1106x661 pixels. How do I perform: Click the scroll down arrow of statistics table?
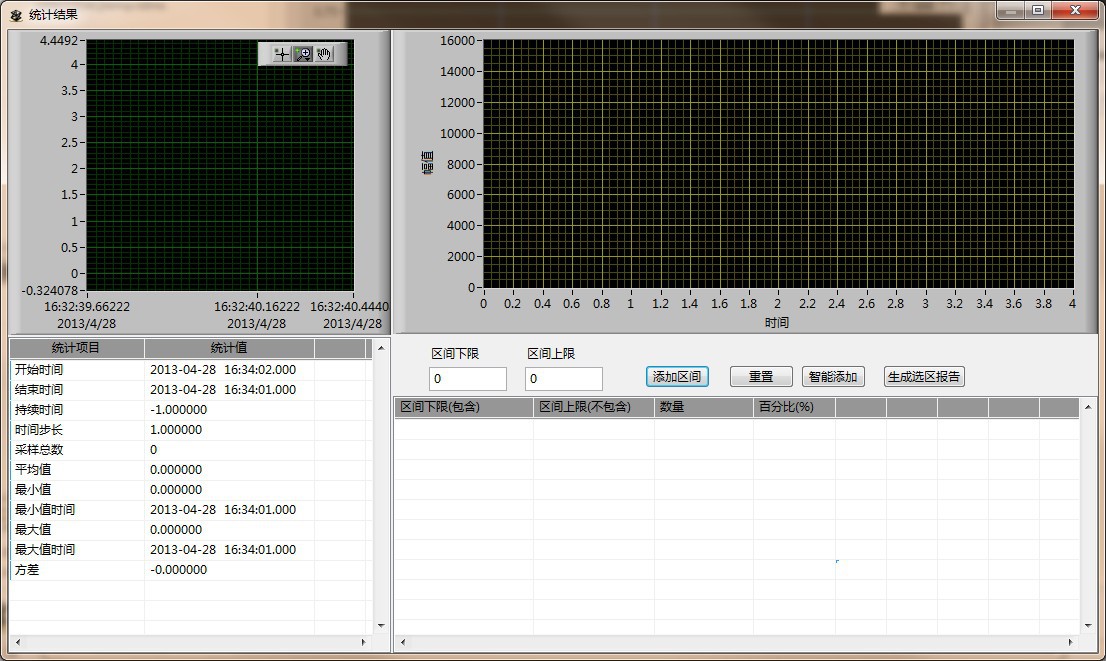point(381,626)
